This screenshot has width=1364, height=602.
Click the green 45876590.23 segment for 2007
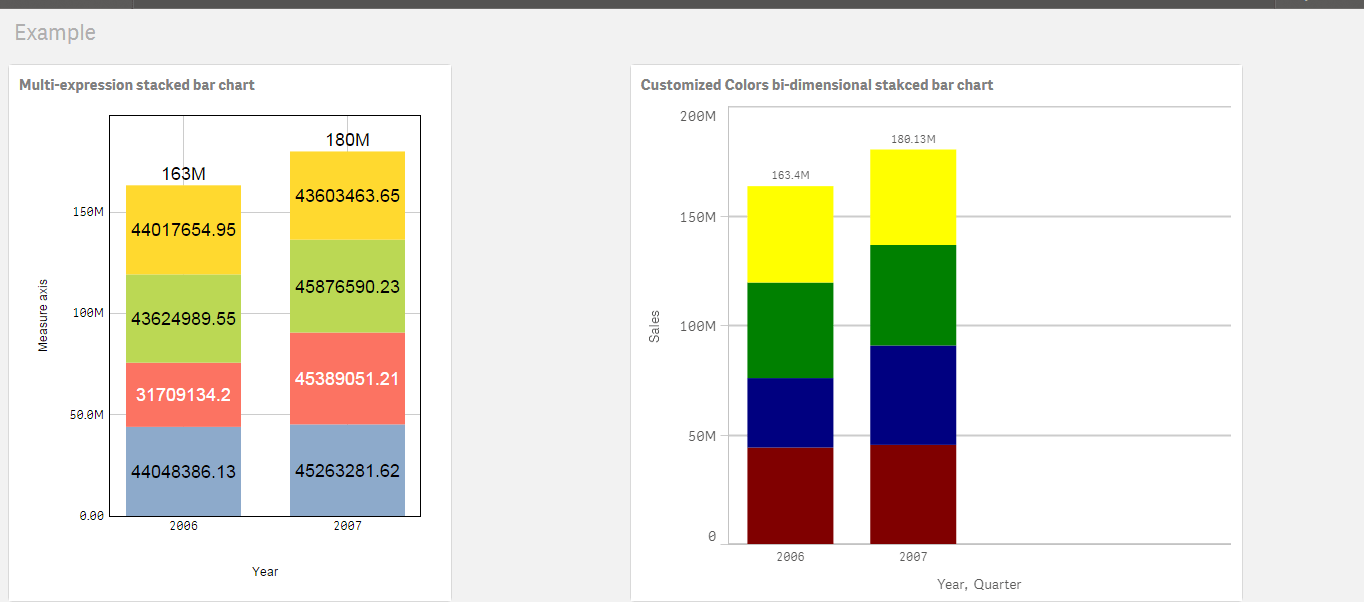point(346,286)
